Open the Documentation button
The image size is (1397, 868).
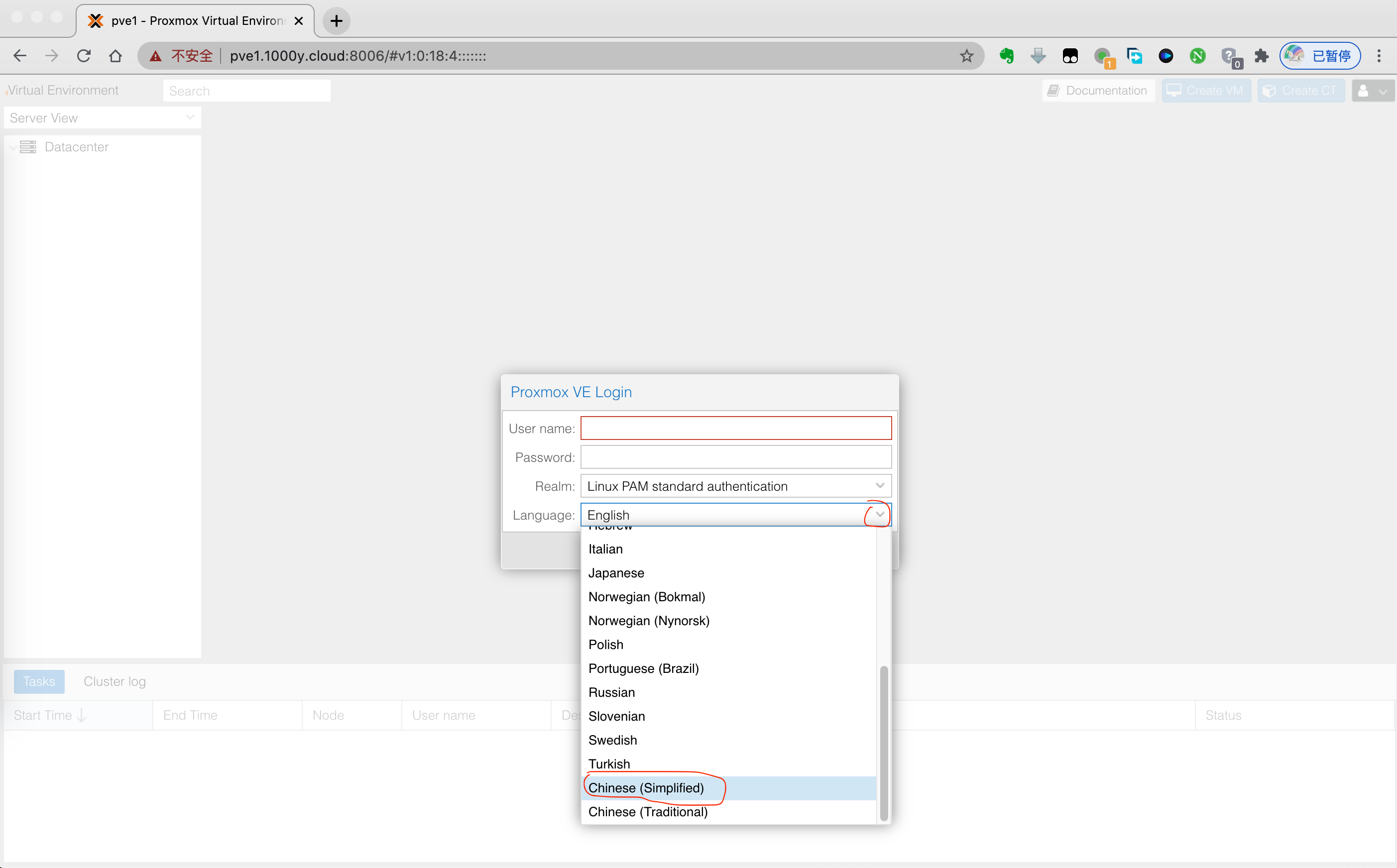point(1098,91)
